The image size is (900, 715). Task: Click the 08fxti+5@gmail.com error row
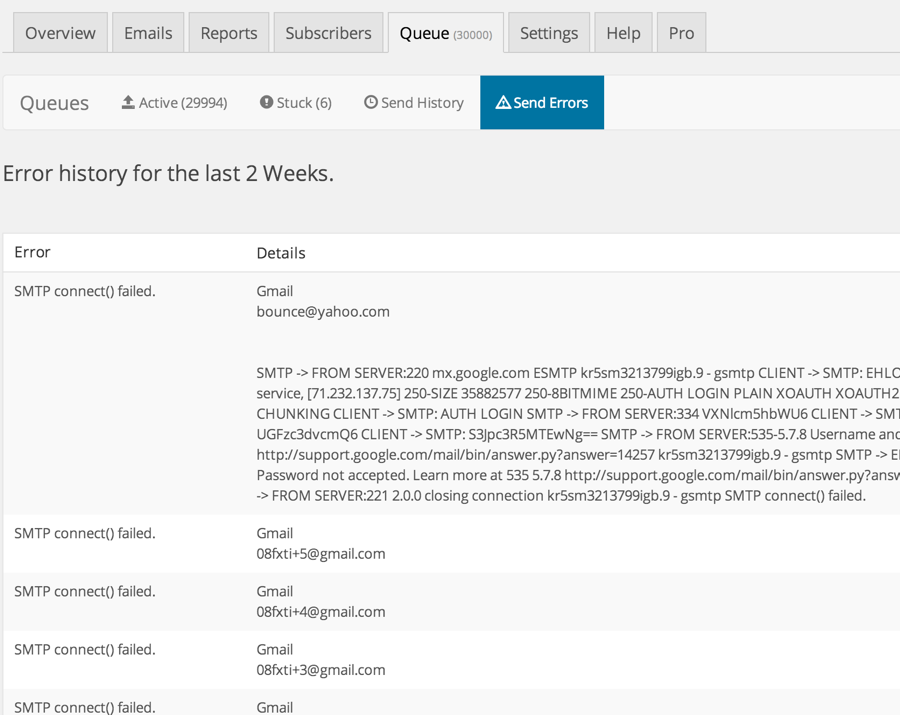(x=451, y=543)
